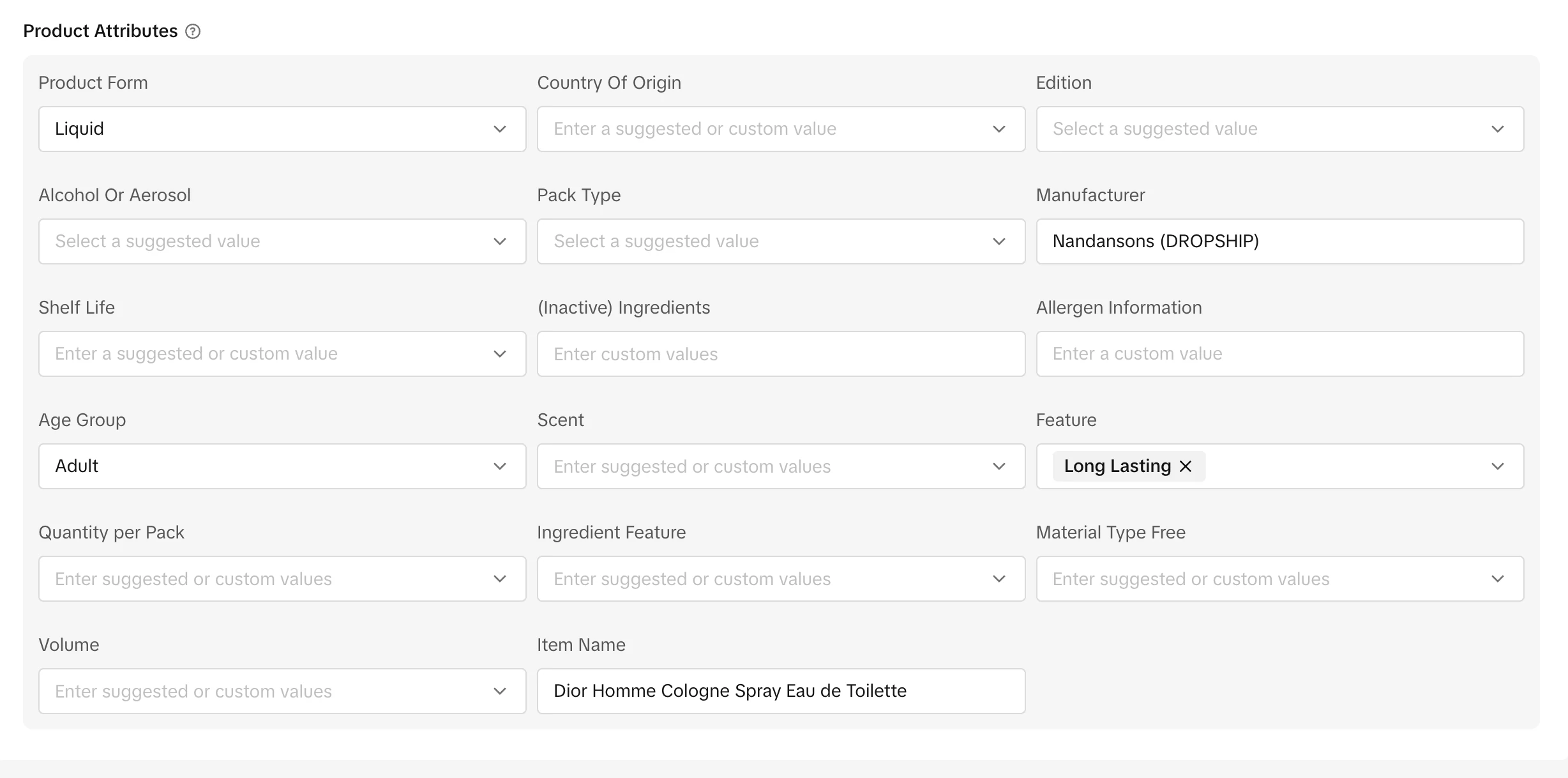Remove the Long Lasting feature tag
1568x778 pixels.
point(1186,466)
